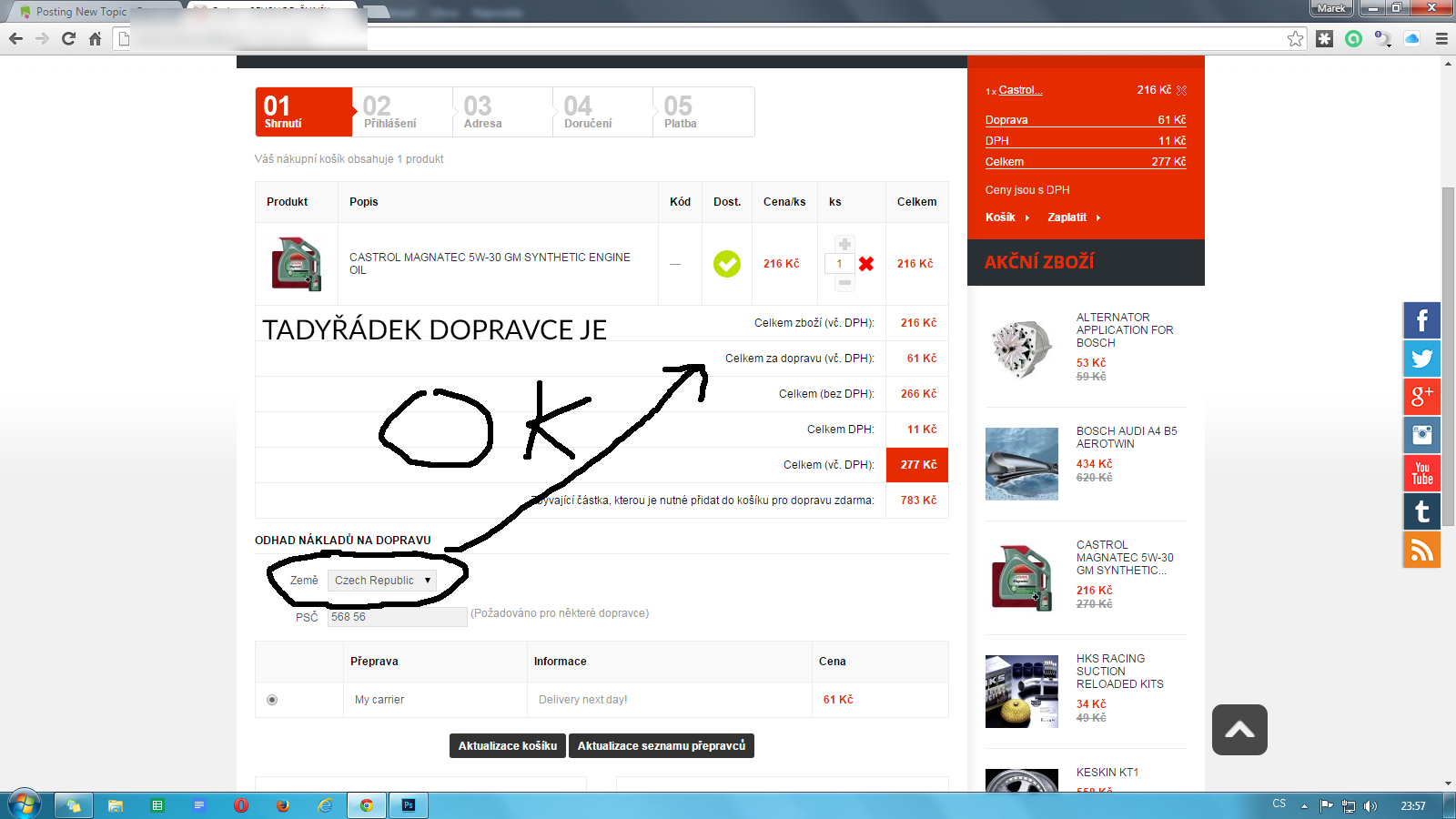This screenshot has height=819, width=1456.
Task: Open the HKS Racing Suction Reloaded Kits link
Action: (x=1120, y=672)
